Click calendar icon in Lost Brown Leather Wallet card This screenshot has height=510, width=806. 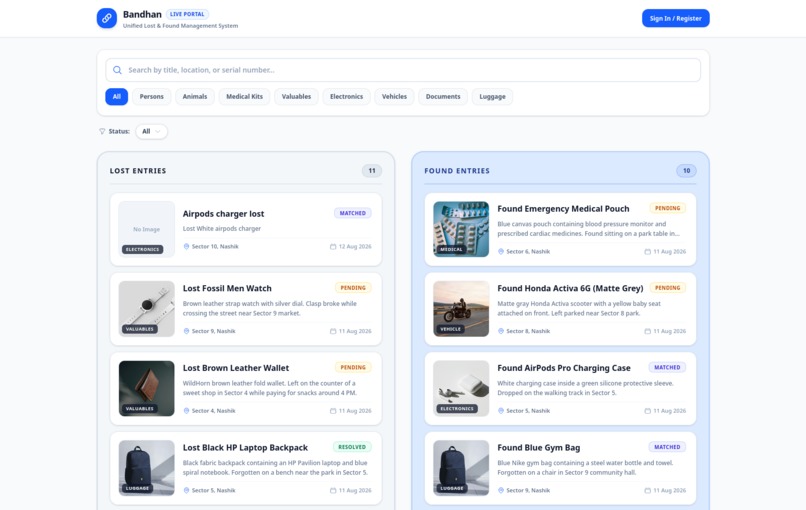coord(333,411)
